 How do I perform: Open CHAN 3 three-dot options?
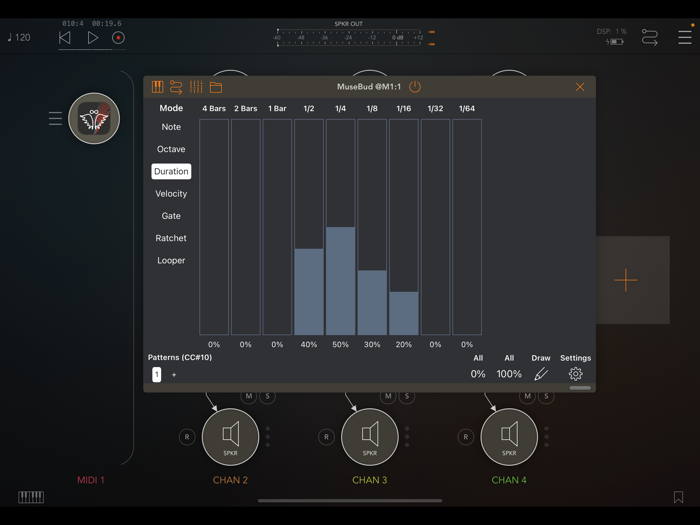point(407,437)
